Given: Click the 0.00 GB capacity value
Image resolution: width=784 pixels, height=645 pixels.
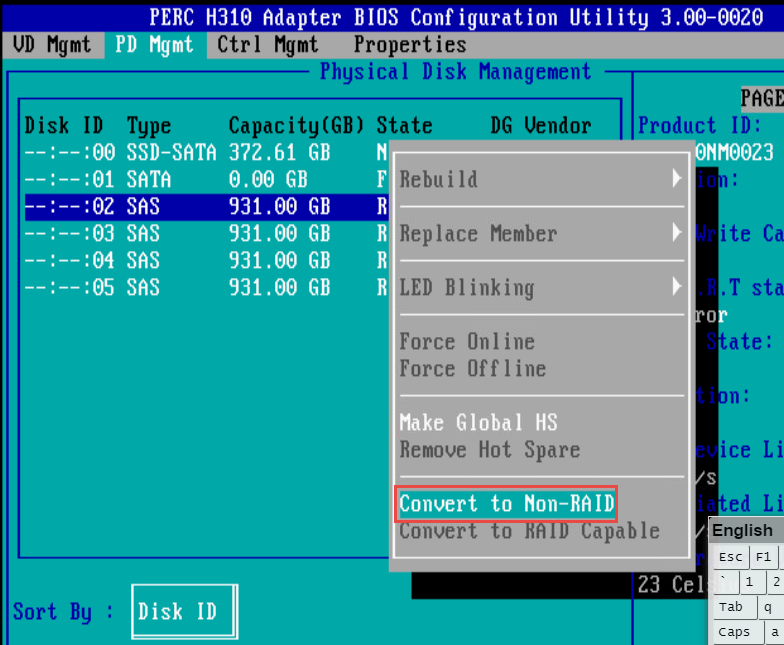Looking at the screenshot, I should (x=268, y=180).
